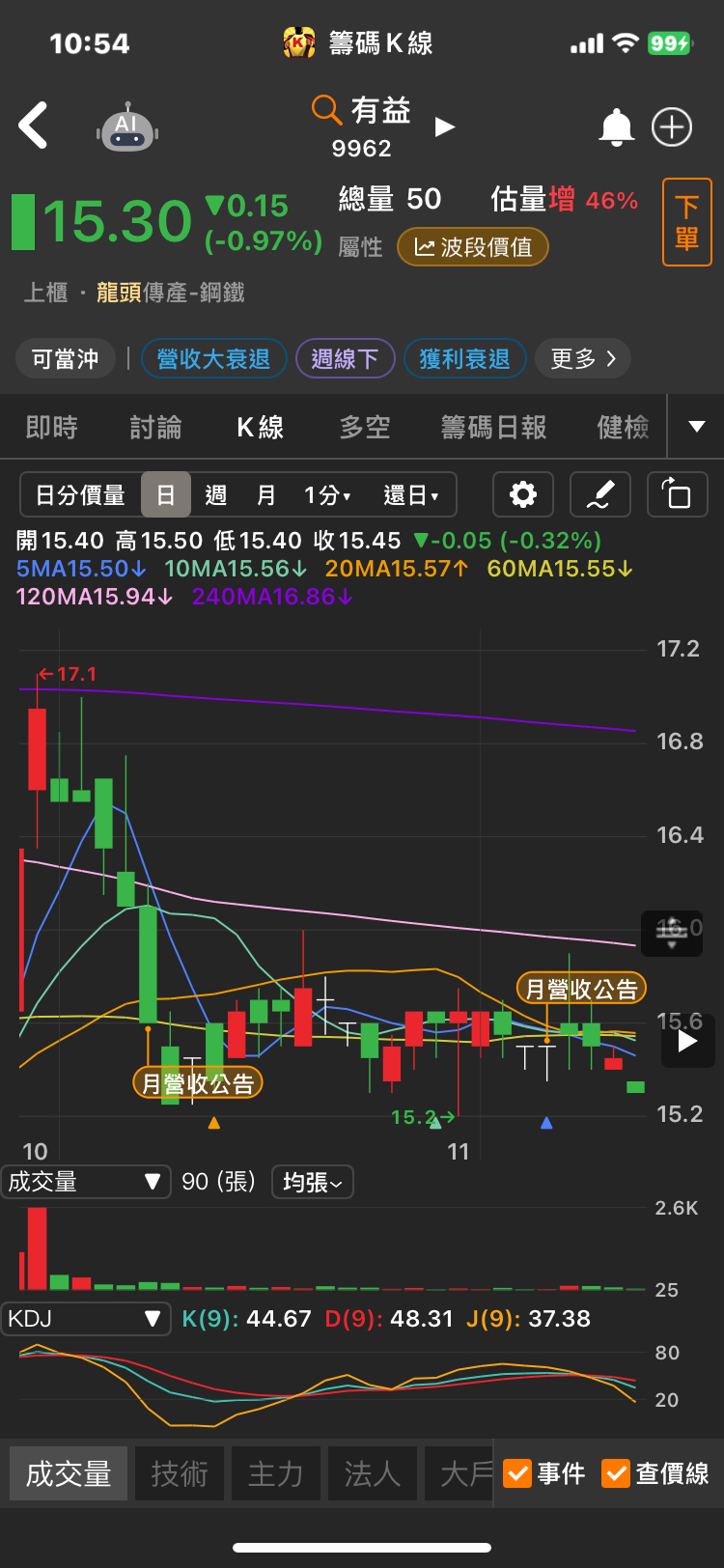The image size is (724, 1568).
Task: Select the bottom 法人 indicator tab
Action: (373, 1473)
